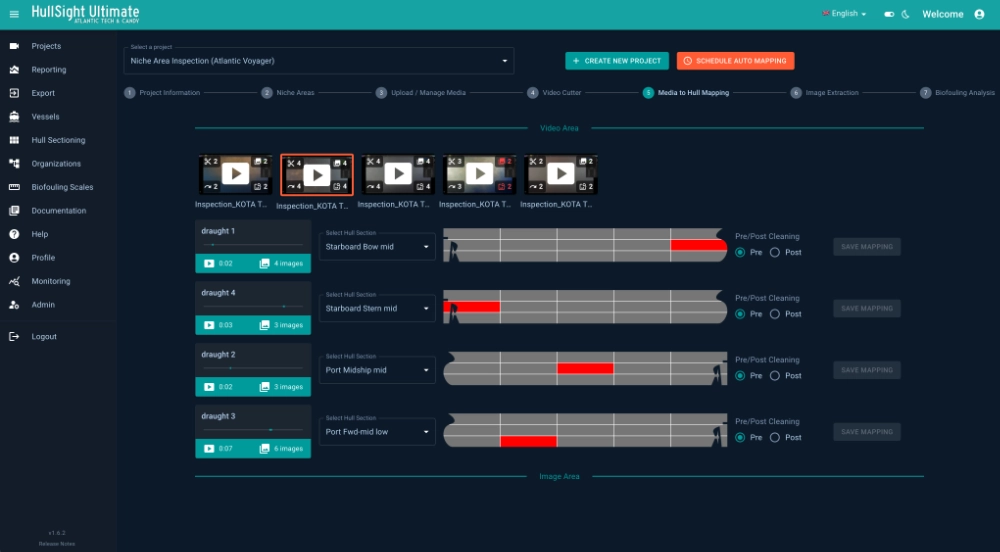Image resolution: width=1000 pixels, height=552 pixels.
Task: Open the Select a project dropdown
Action: click(x=318, y=61)
